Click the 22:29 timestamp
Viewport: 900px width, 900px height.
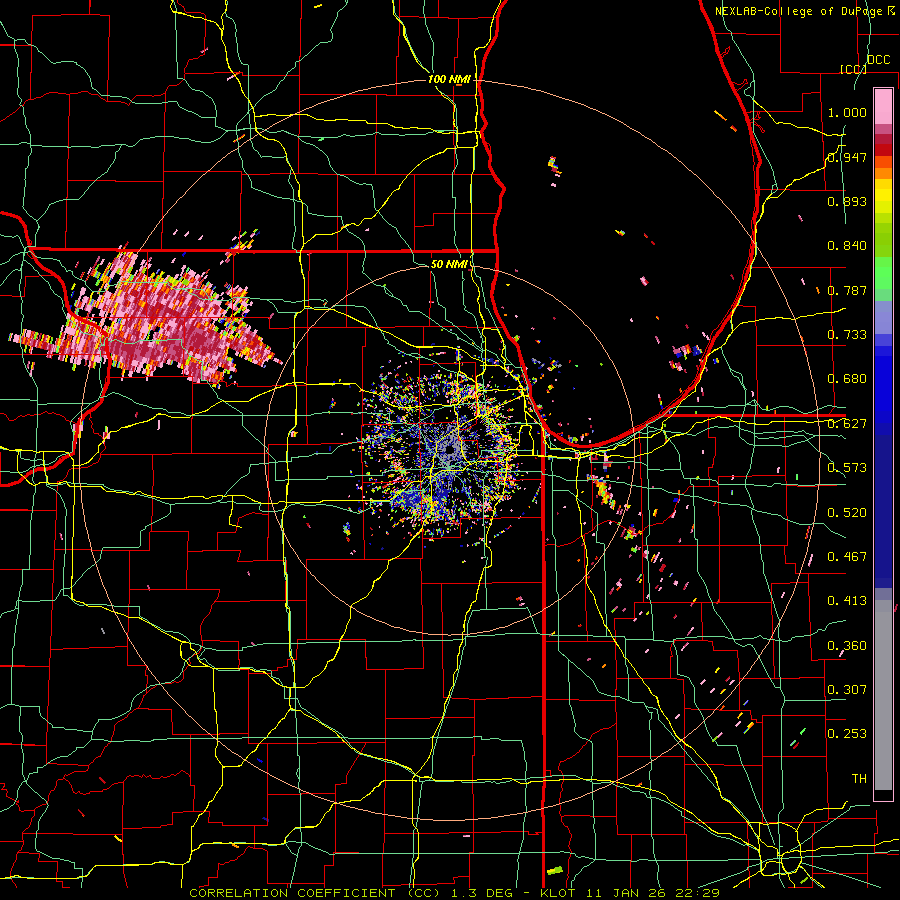click(697, 893)
